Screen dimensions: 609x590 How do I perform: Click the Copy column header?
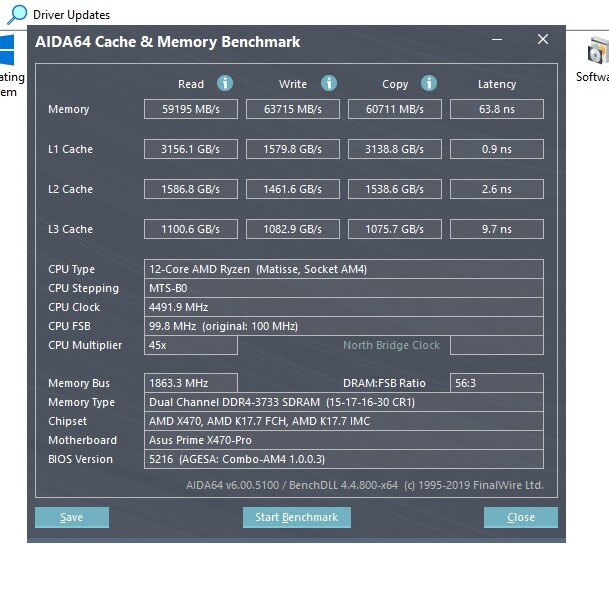[395, 84]
